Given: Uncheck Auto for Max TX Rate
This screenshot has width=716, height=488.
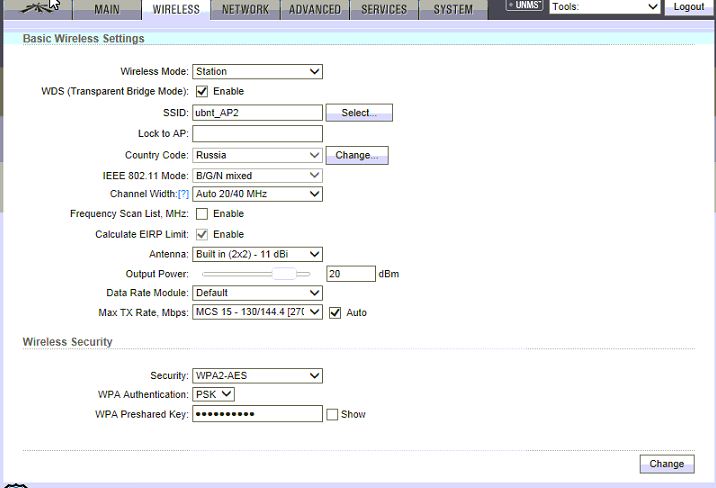Looking at the screenshot, I should pos(335,313).
